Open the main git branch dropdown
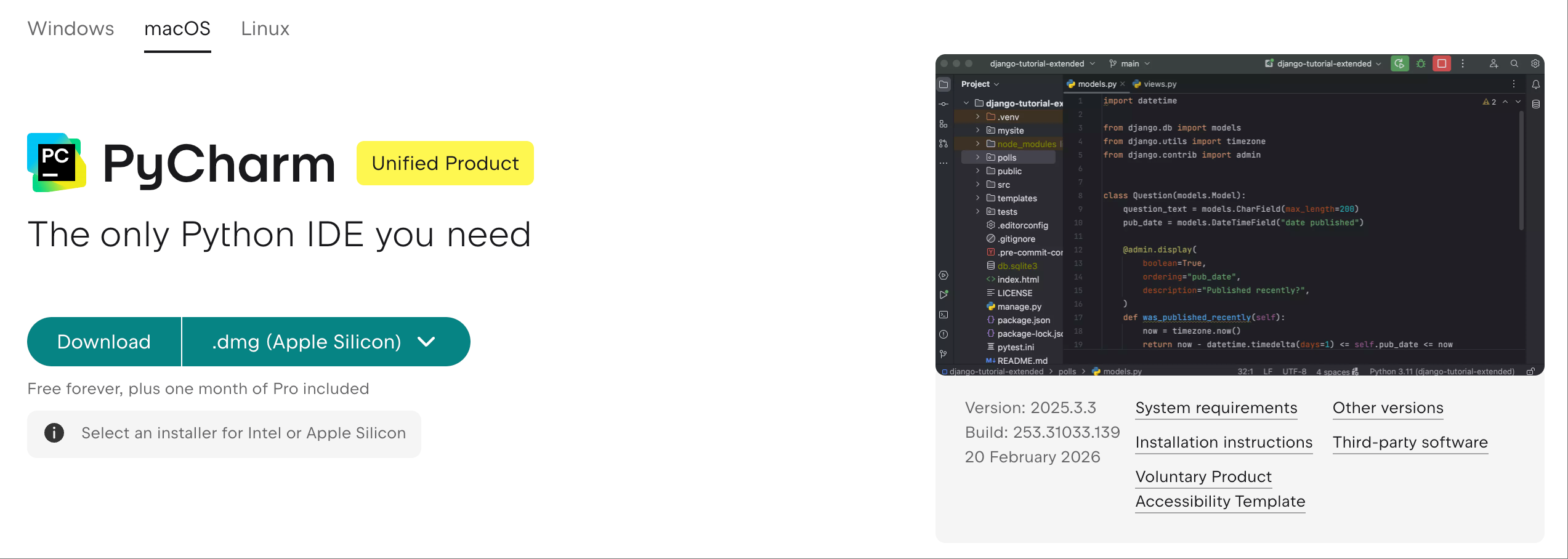The height and width of the screenshot is (559, 1568). pyautogui.click(x=1130, y=63)
